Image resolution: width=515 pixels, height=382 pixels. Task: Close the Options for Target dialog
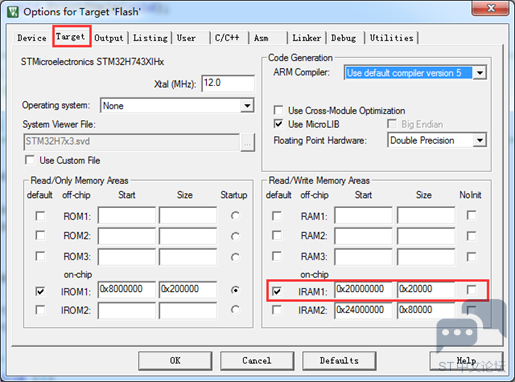490,8
